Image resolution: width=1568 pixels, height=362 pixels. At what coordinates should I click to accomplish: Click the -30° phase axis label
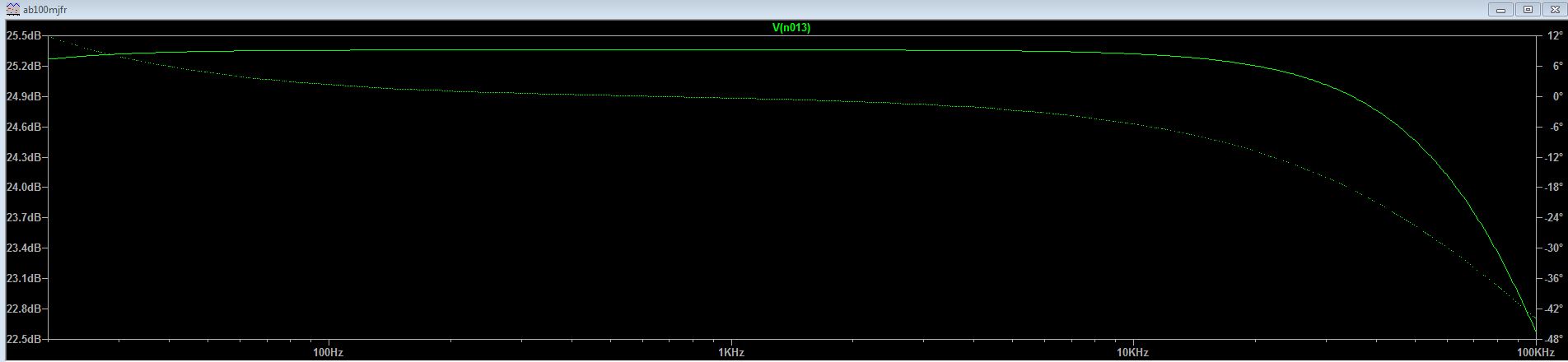1552,248
